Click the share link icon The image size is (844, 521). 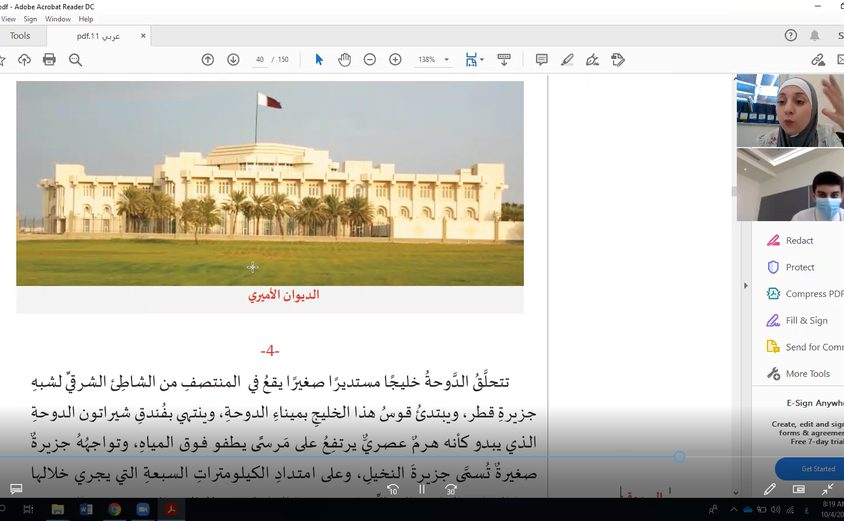(x=818, y=60)
